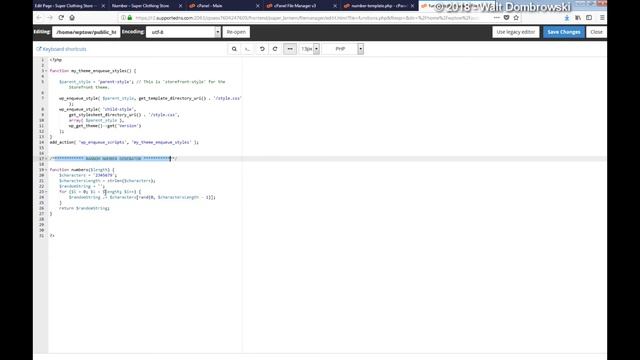Viewport: 640px width, 360px height.
Task: Click the wp_get_theme()->get('Version') line
Action: (105, 126)
